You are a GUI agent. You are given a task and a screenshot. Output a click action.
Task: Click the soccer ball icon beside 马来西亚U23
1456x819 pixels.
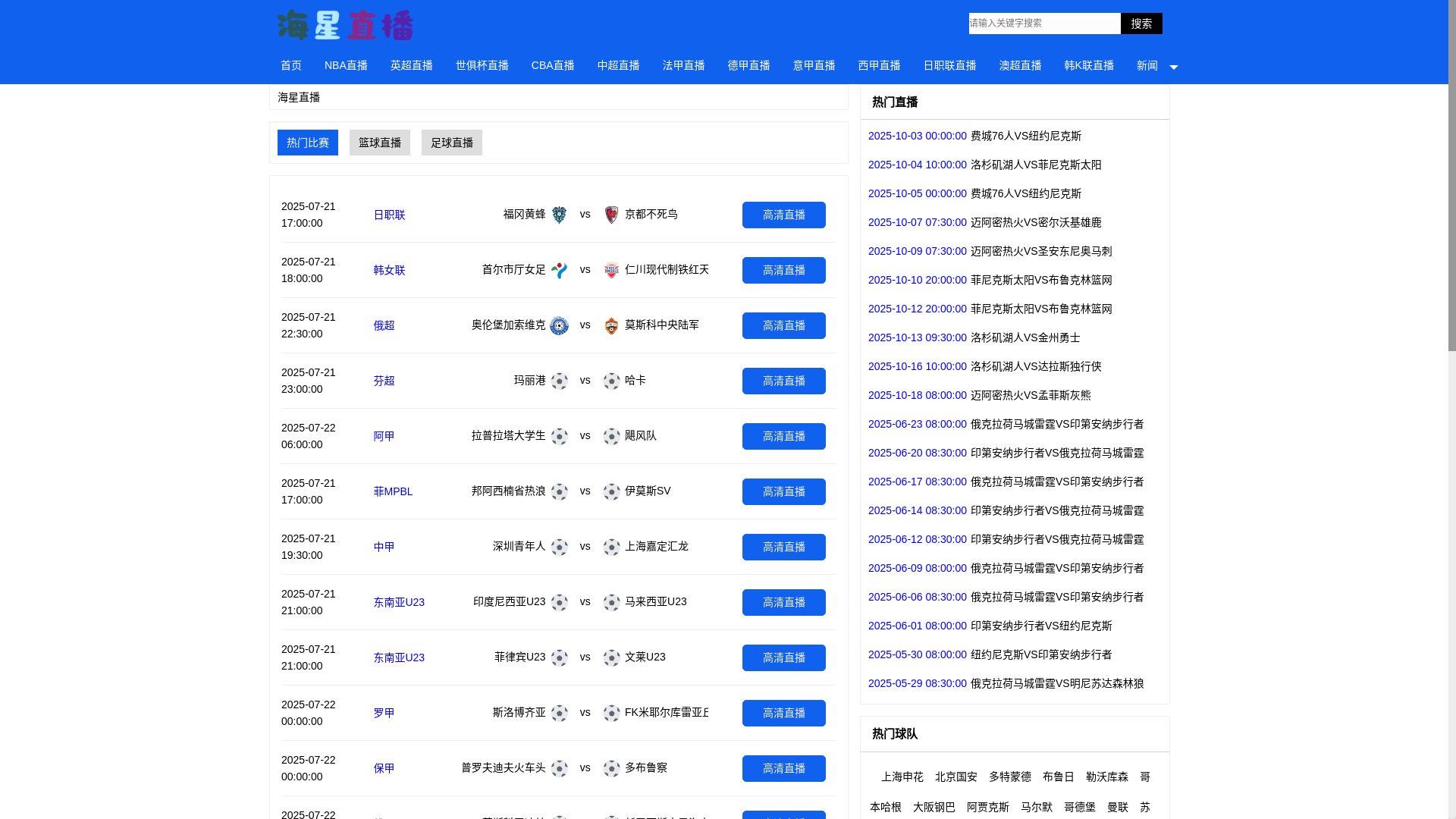click(x=611, y=602)
